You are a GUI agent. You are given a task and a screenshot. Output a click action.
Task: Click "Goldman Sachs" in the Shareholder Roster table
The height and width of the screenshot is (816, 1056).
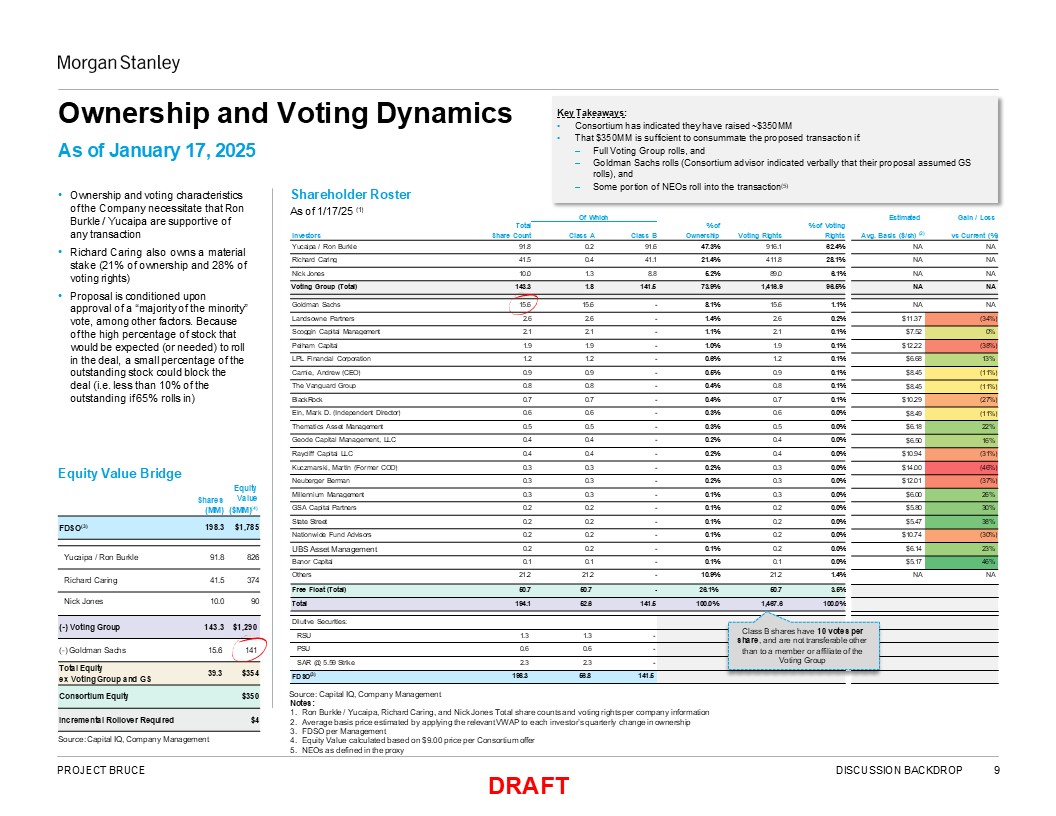(x=316, y=304)
